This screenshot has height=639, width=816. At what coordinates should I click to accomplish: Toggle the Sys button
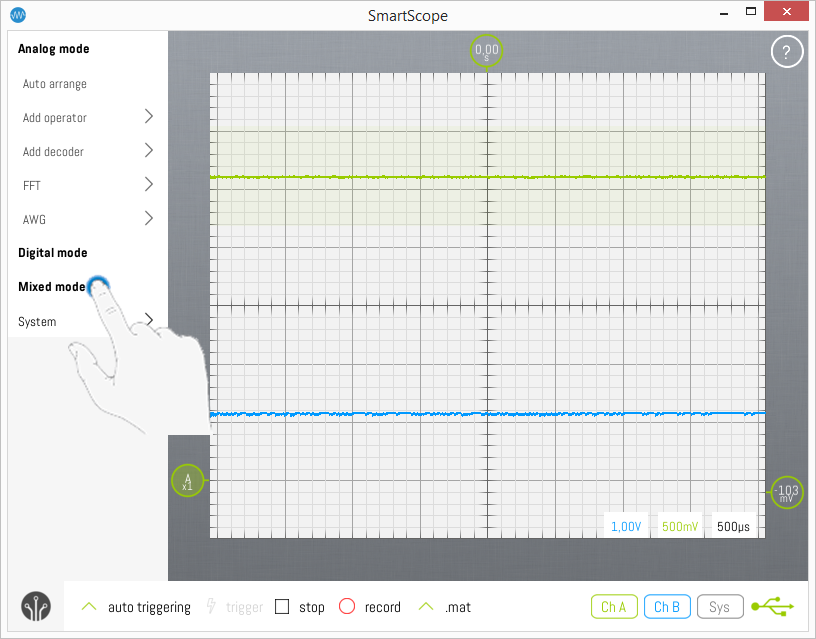coord(720,606)
